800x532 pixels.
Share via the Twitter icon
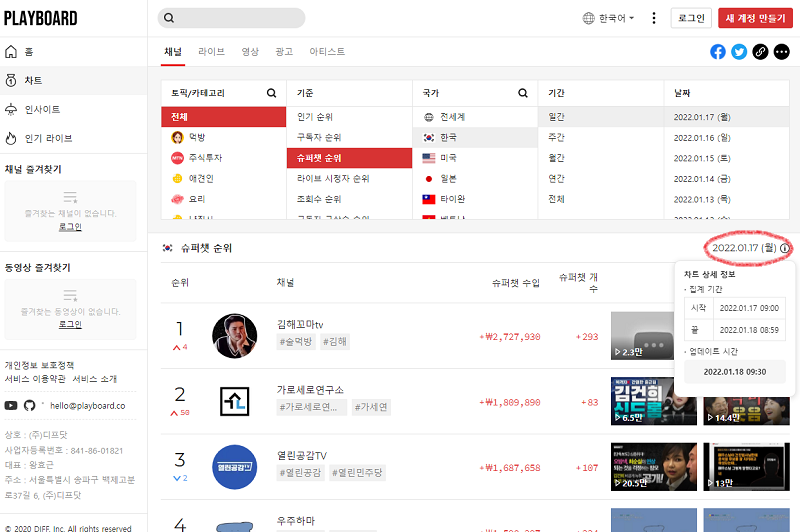[x=739, y=52]
